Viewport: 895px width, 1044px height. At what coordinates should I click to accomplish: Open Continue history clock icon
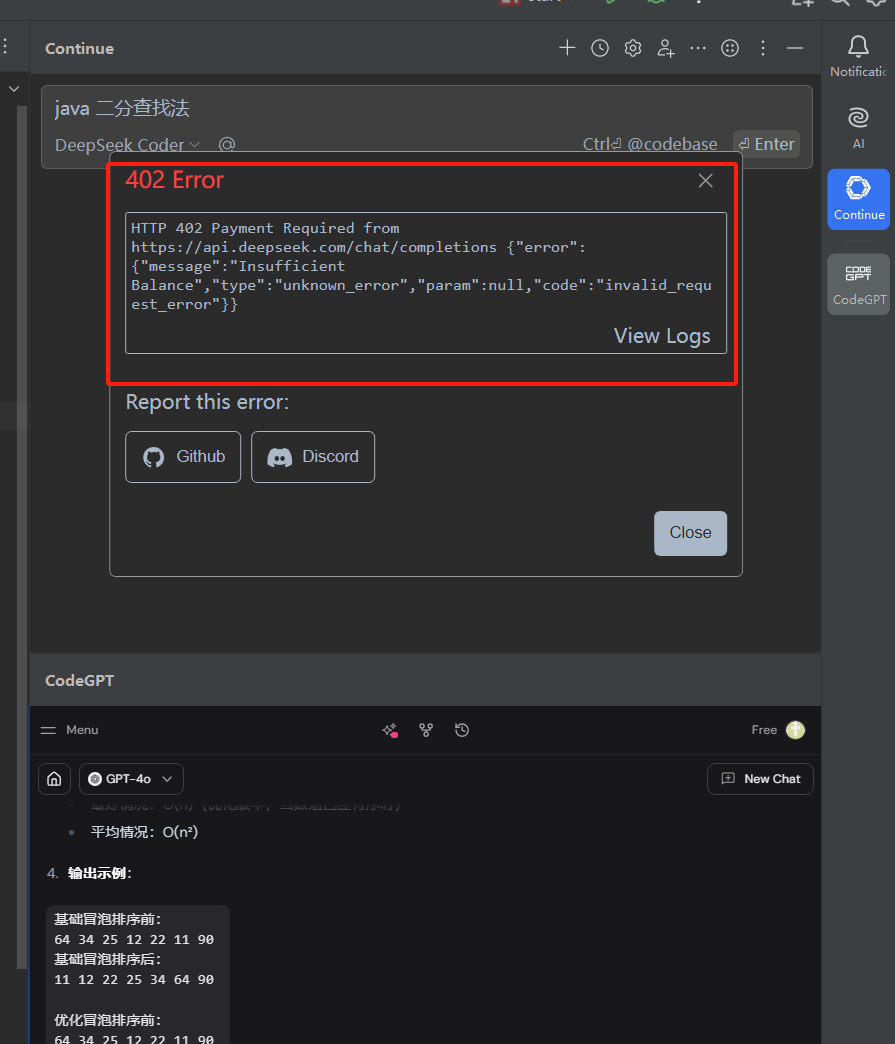[x=600, y=48]
